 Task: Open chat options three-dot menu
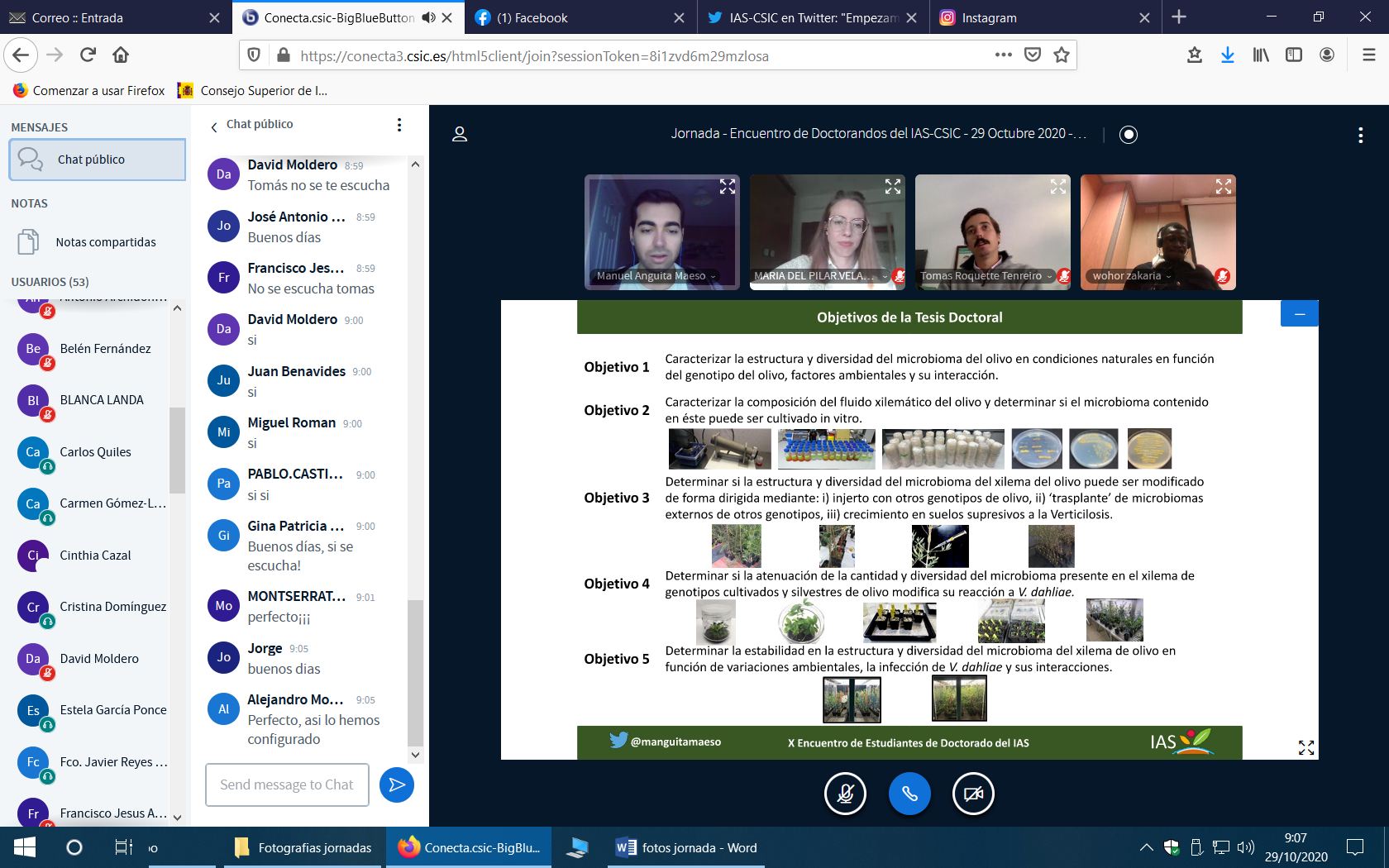point(399,125)
